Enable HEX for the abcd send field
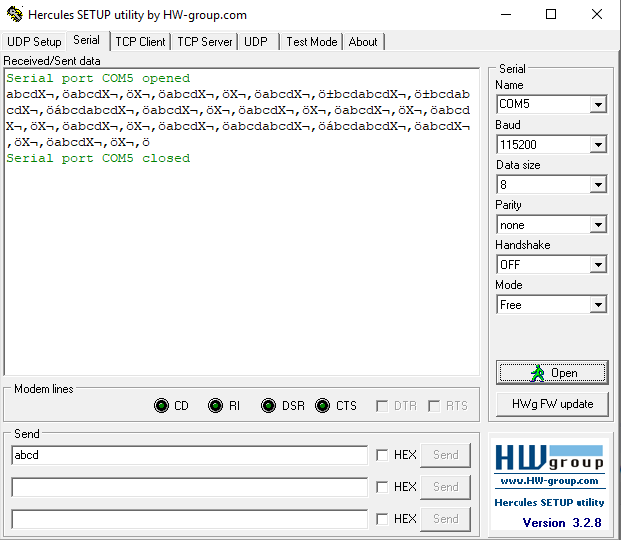Viewport: 621px width, 540px height. point(382,455)
